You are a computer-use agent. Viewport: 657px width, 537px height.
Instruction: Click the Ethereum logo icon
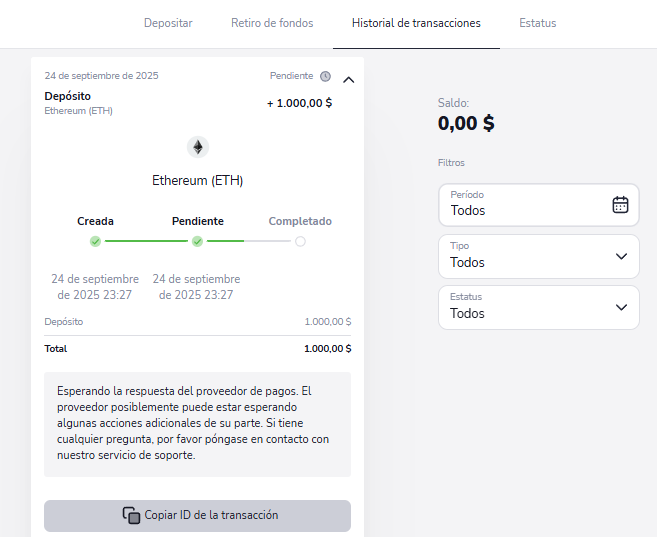197,148
